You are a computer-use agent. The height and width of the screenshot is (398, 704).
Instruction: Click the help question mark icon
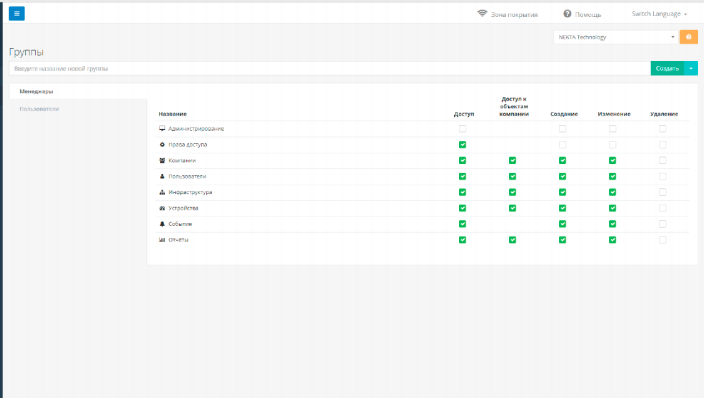coord(568,14)
